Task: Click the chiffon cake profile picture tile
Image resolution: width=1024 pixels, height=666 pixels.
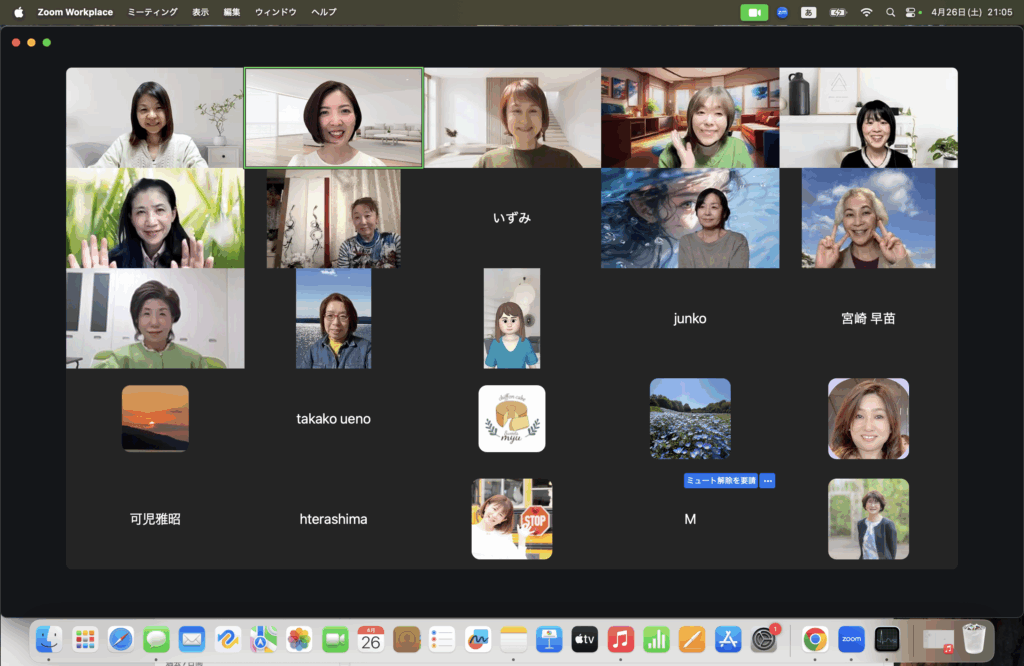Action: click(x=512, y=419)
